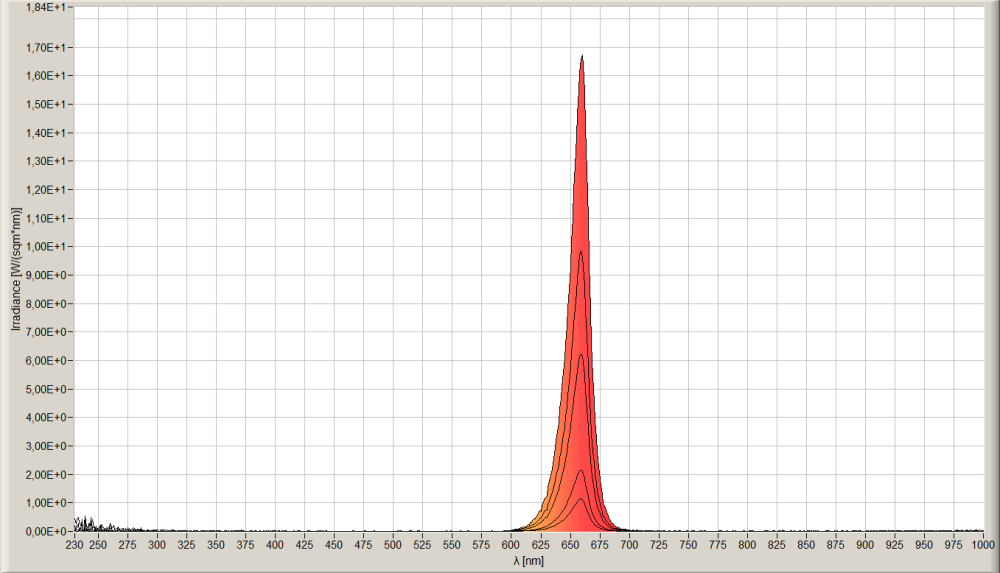Click the 425 wavelength tick label
Screen dimensions: 1000x573
[304, 545]
